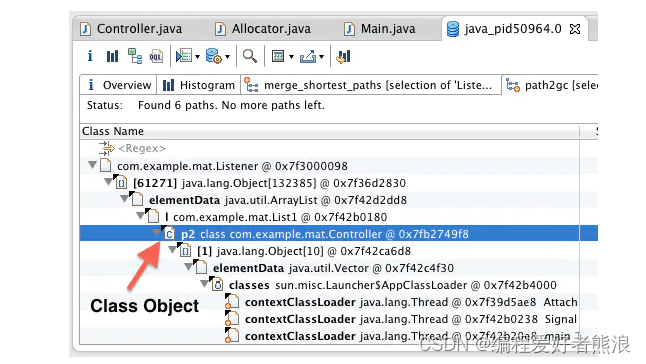Open the Histogram sub-tab

[x=199, y=85]
